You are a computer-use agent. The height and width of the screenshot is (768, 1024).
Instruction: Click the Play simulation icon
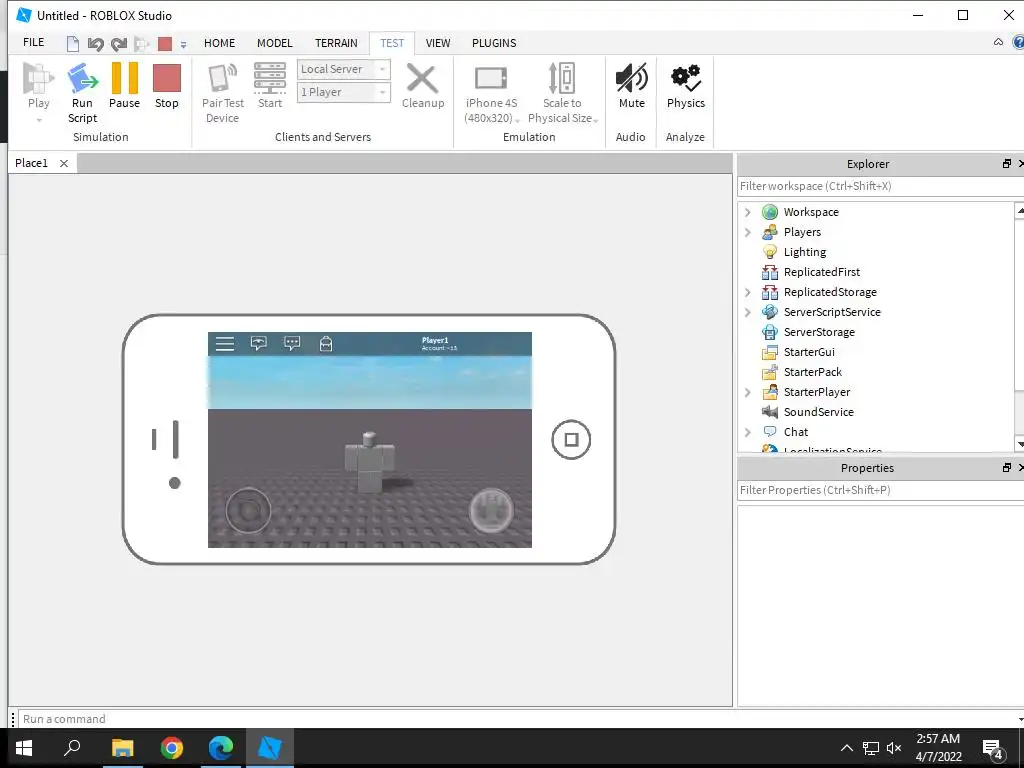(x=38, y=78)
